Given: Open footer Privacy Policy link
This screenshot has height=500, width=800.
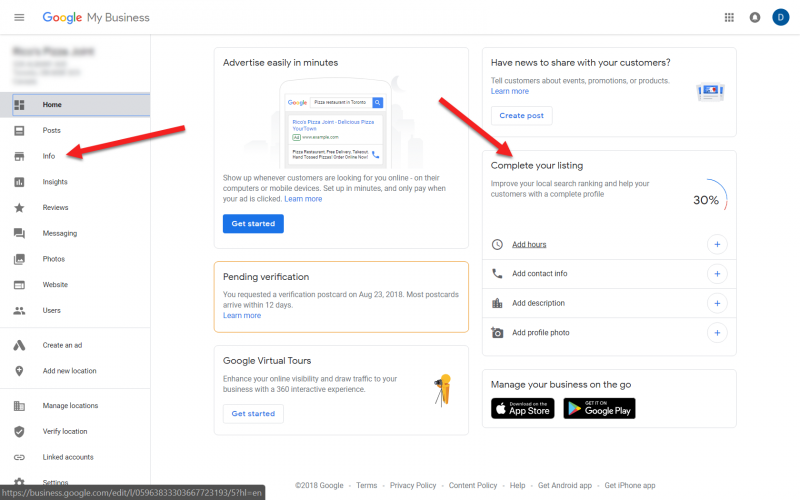Looking at the screenshot, I should coord(413,485).
